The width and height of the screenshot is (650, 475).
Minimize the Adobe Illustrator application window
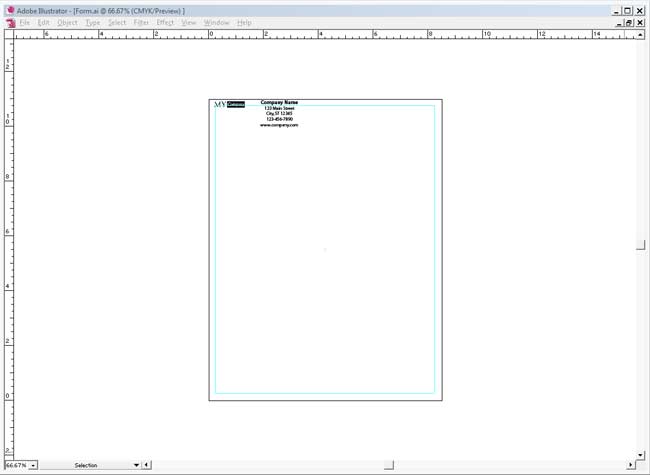(x=617, y=11)
